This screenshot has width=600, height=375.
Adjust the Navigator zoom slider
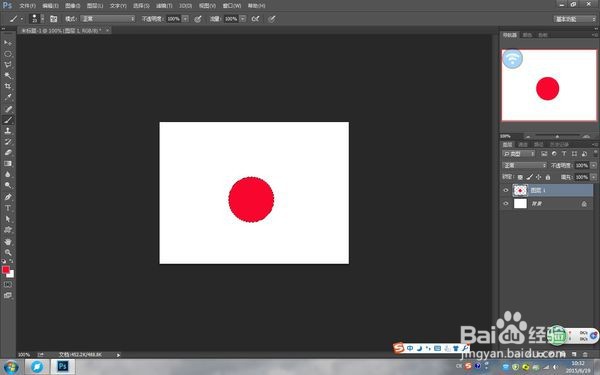tap(557, 136)
